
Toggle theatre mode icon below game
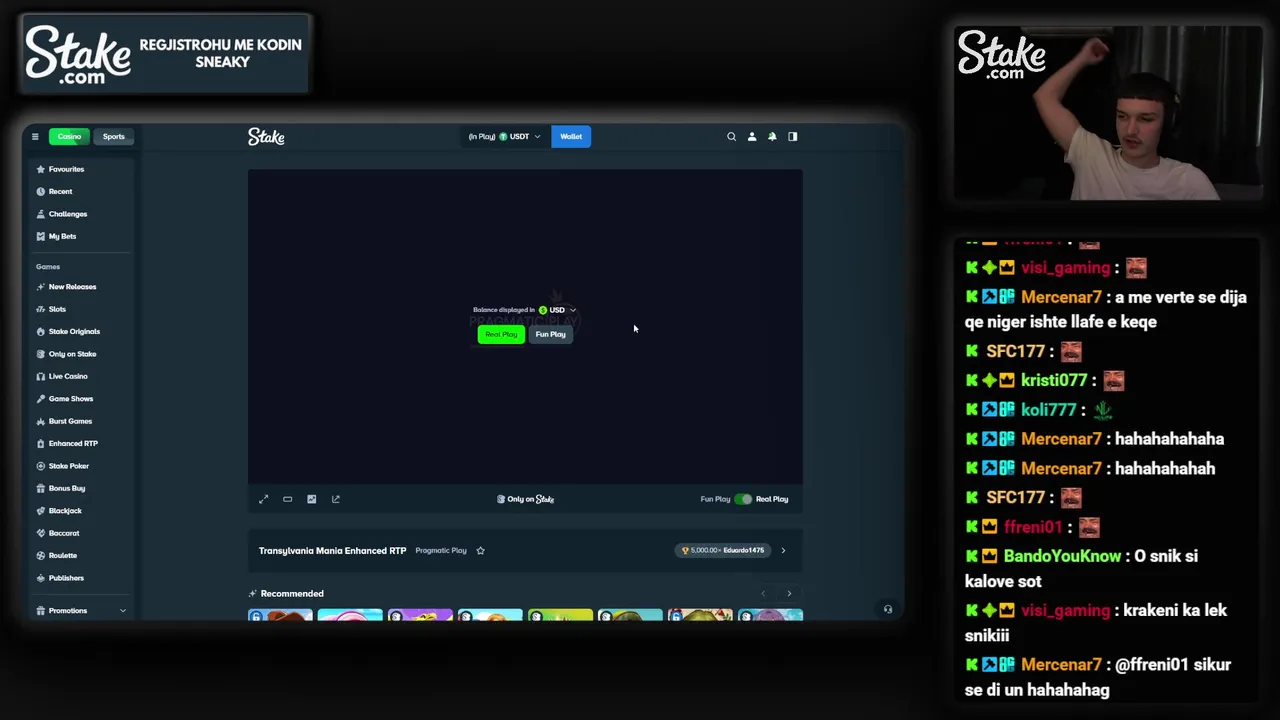click(x=287, y=499)
